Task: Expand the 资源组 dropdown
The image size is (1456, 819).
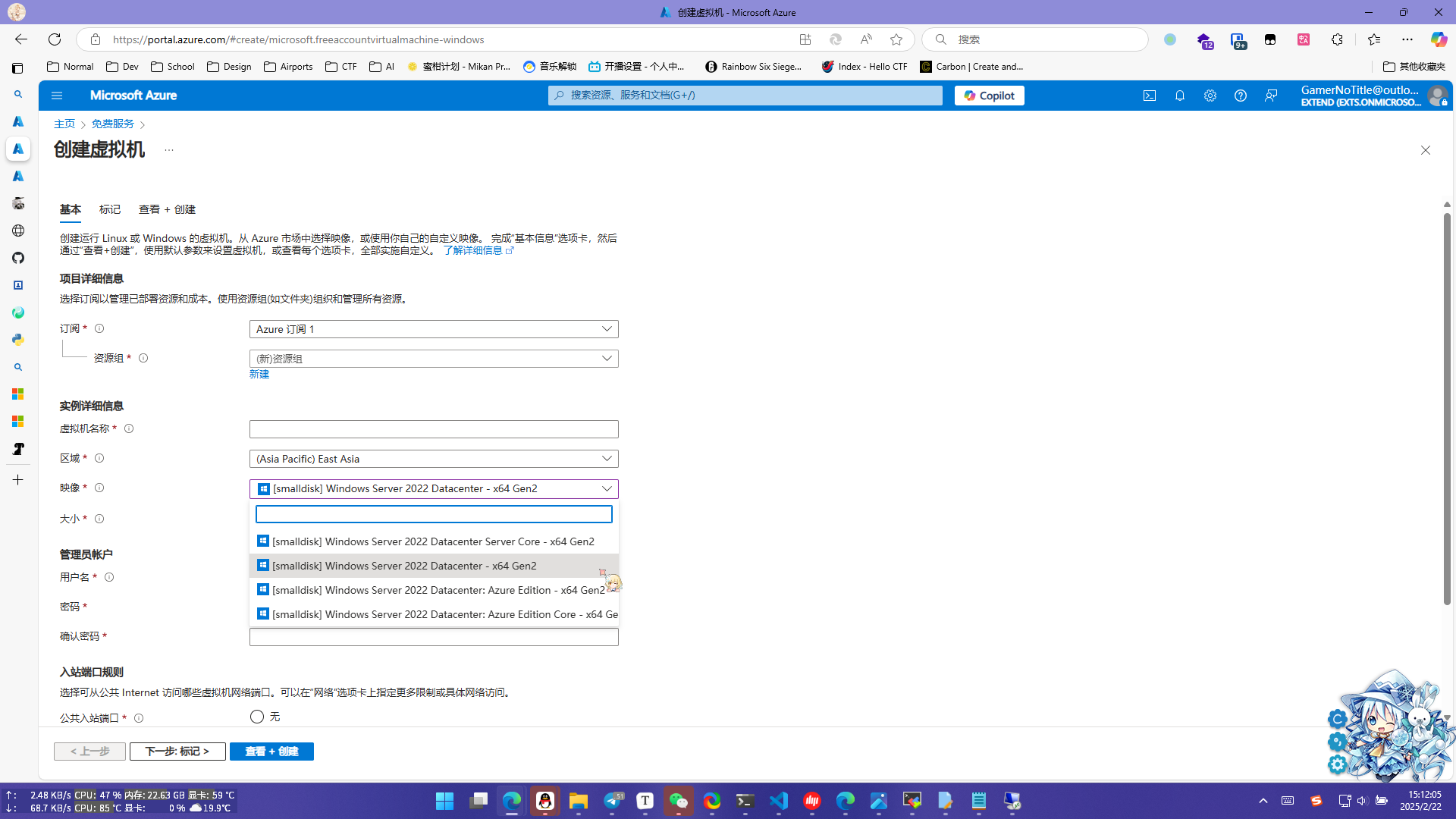Action: coord(434,359)
